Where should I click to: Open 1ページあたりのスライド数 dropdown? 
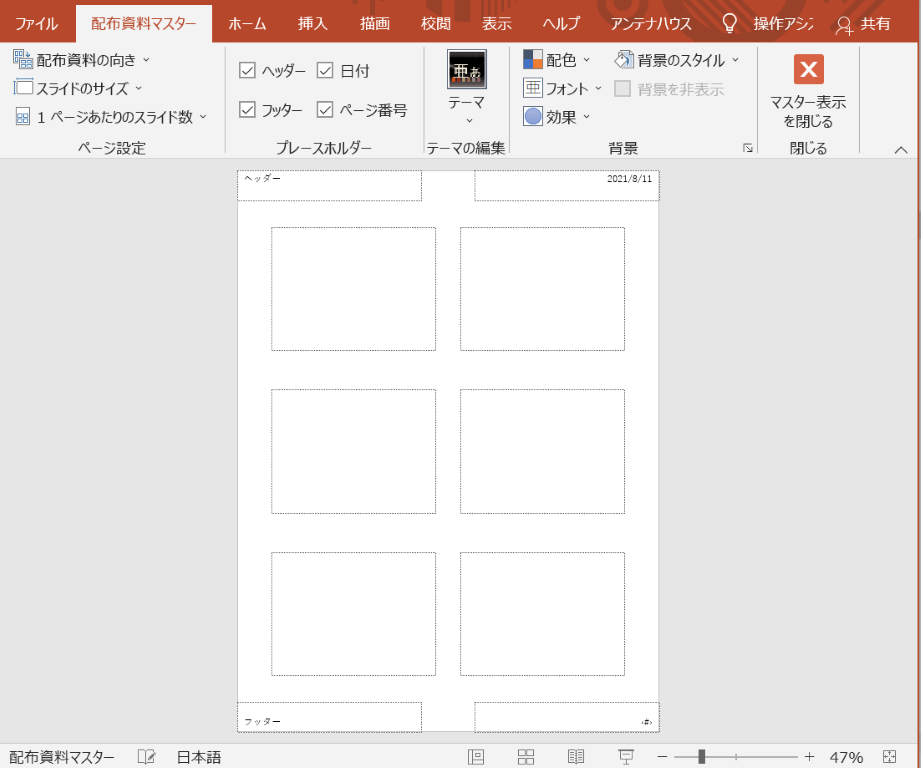pos(112,117)
